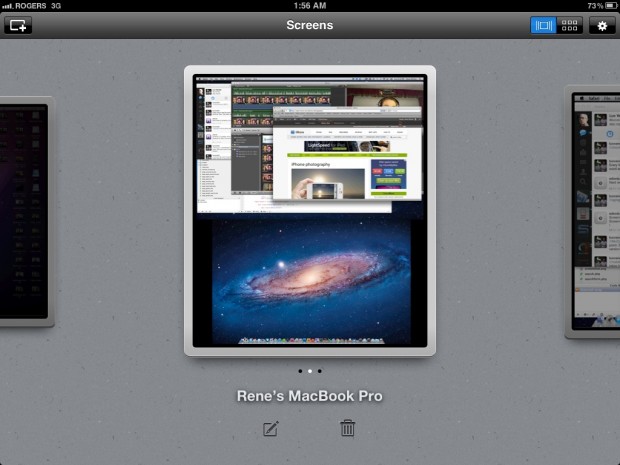The width and height of the screenshot is (620, 465).
Task: Edit Rene's MacBook Pro with pencil icon
Action: [x=271, y=429]
